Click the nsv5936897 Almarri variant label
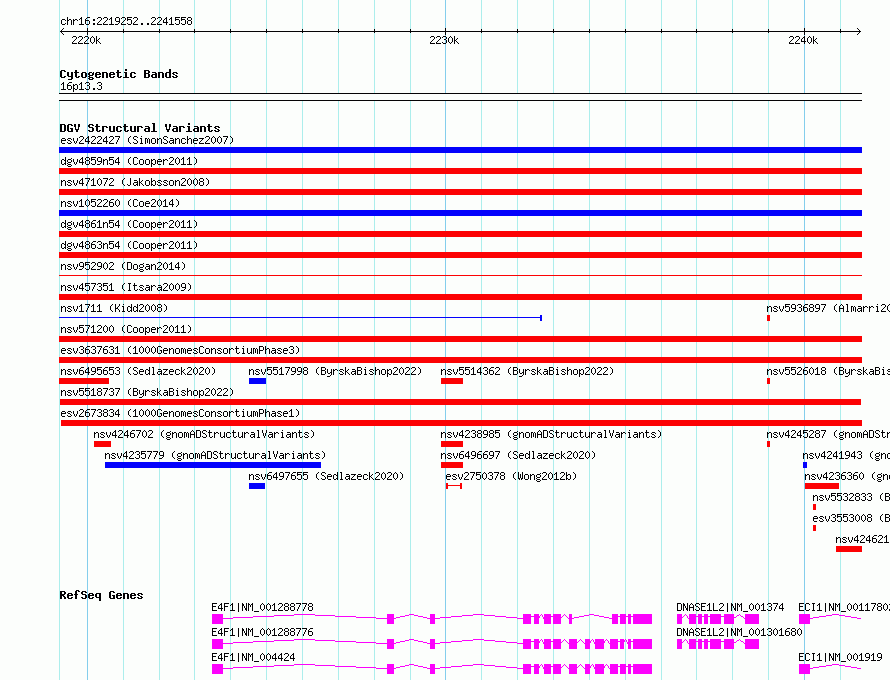The height and width of the screenshot is (680, 890). pos(828,308)
